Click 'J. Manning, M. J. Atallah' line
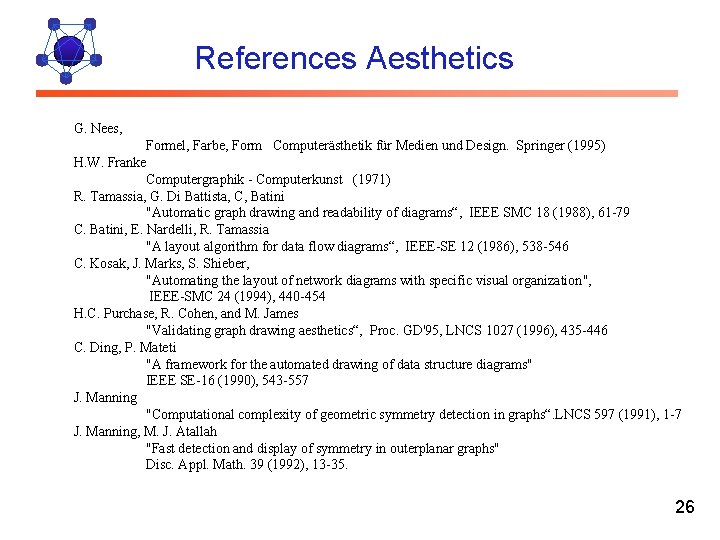This screenshot has height=540, width=720. 145,432
